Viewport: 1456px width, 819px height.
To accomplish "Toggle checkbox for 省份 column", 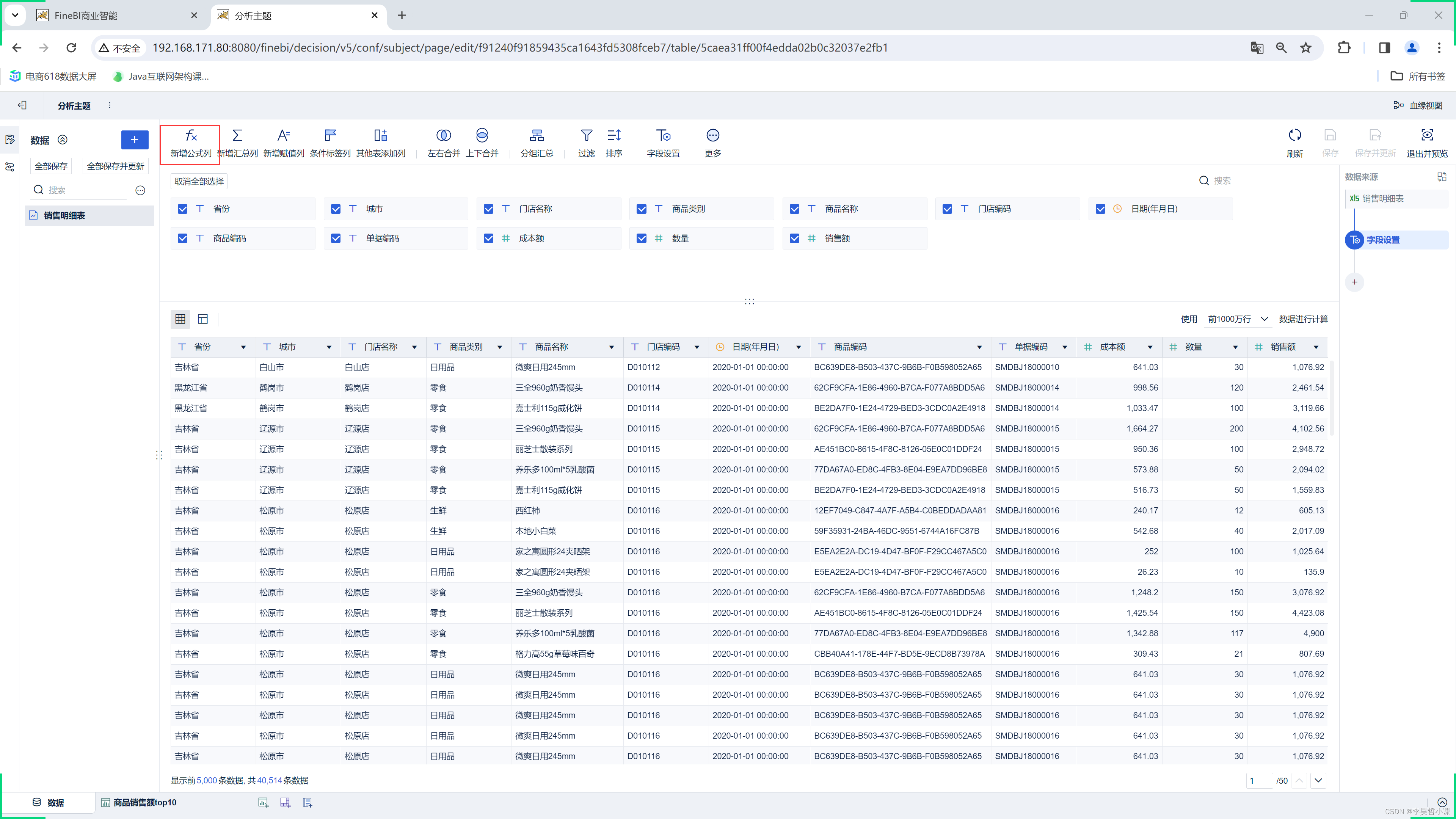I will tap(183, 208).
